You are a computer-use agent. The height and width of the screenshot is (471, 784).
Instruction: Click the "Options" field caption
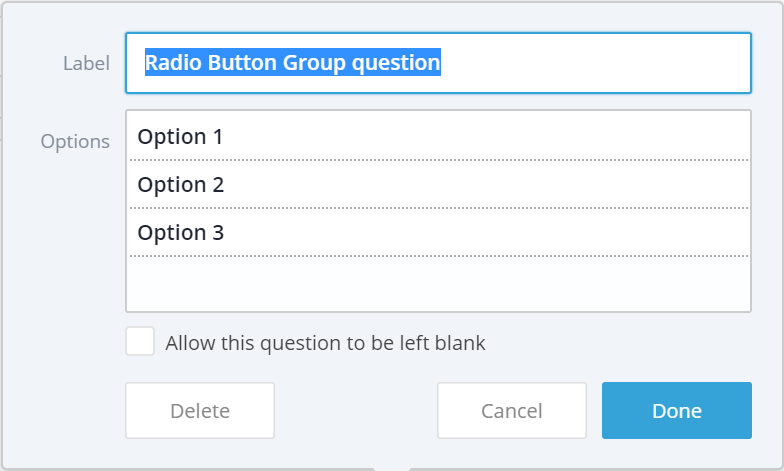(x=75, y=142)
